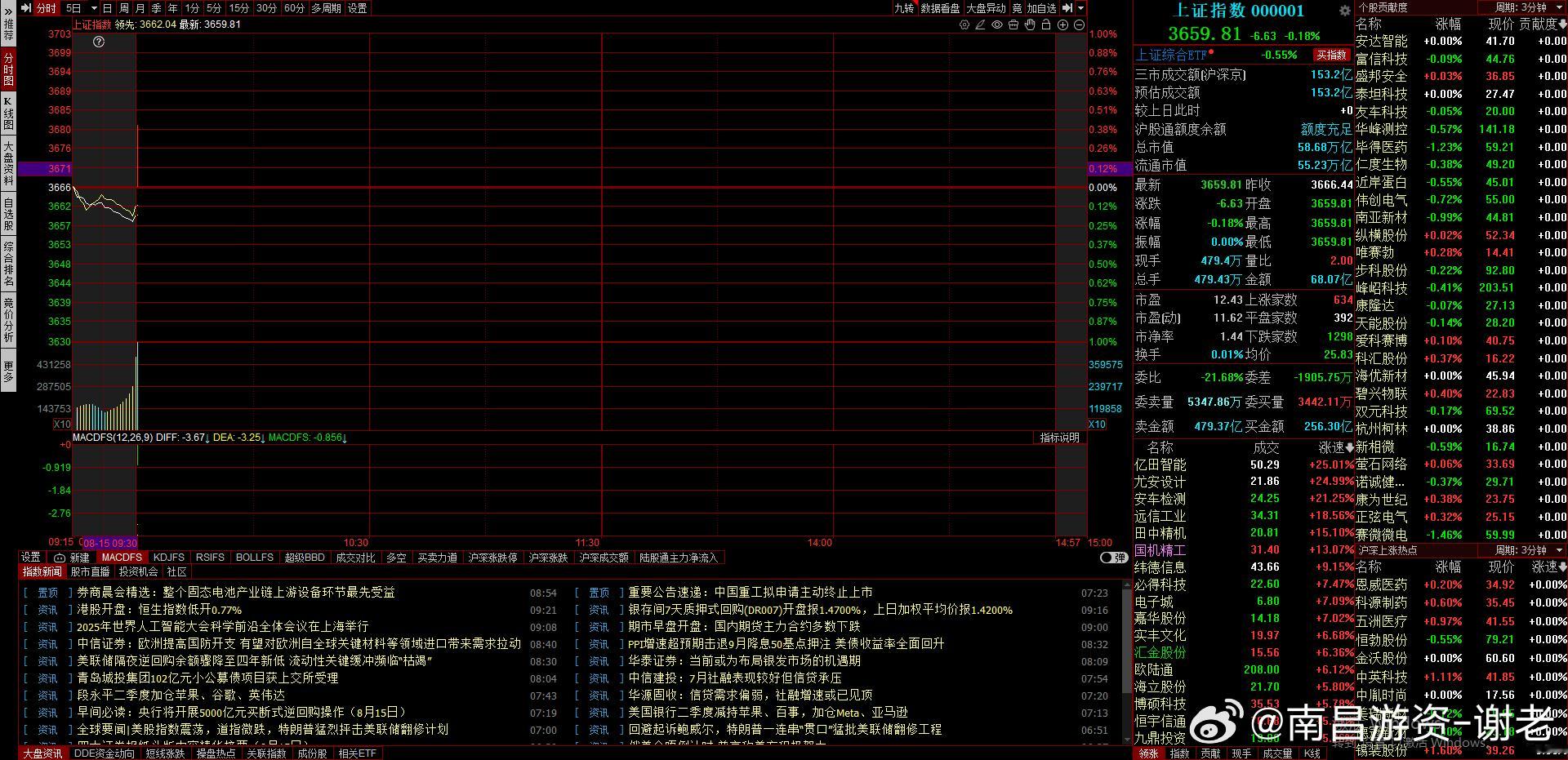Click the help question mark on chart

(99, 42)
